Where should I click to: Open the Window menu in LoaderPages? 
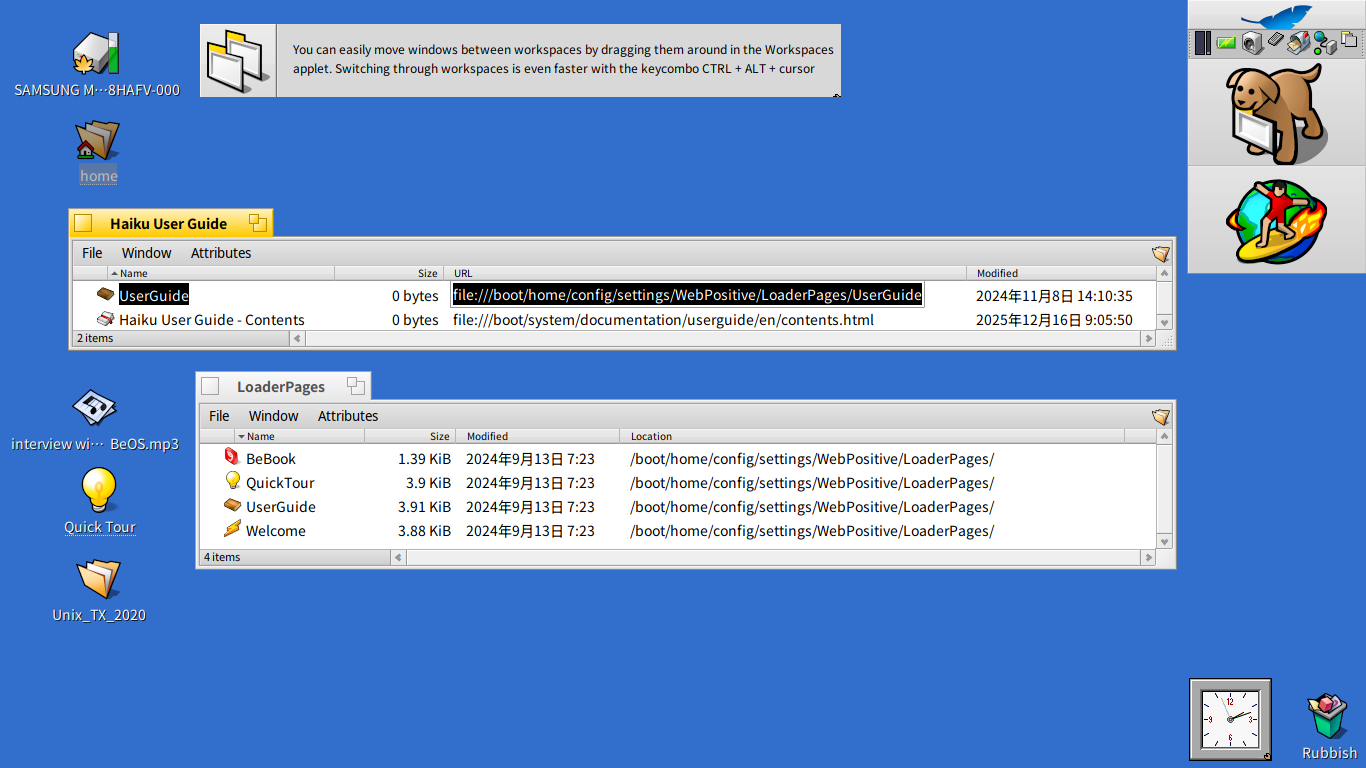273,416
